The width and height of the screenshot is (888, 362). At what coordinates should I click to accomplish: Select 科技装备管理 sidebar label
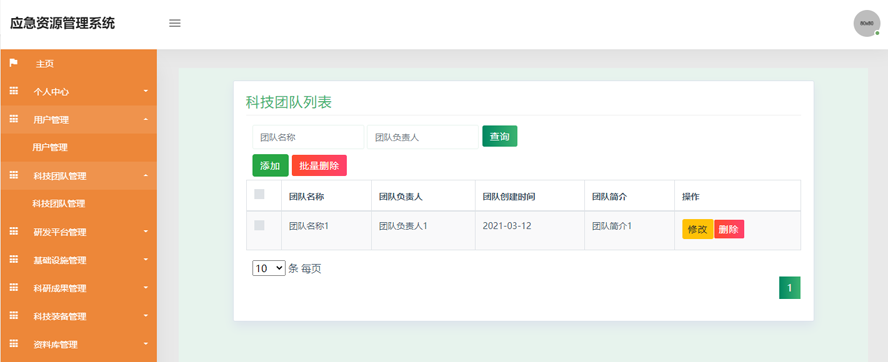60,316
